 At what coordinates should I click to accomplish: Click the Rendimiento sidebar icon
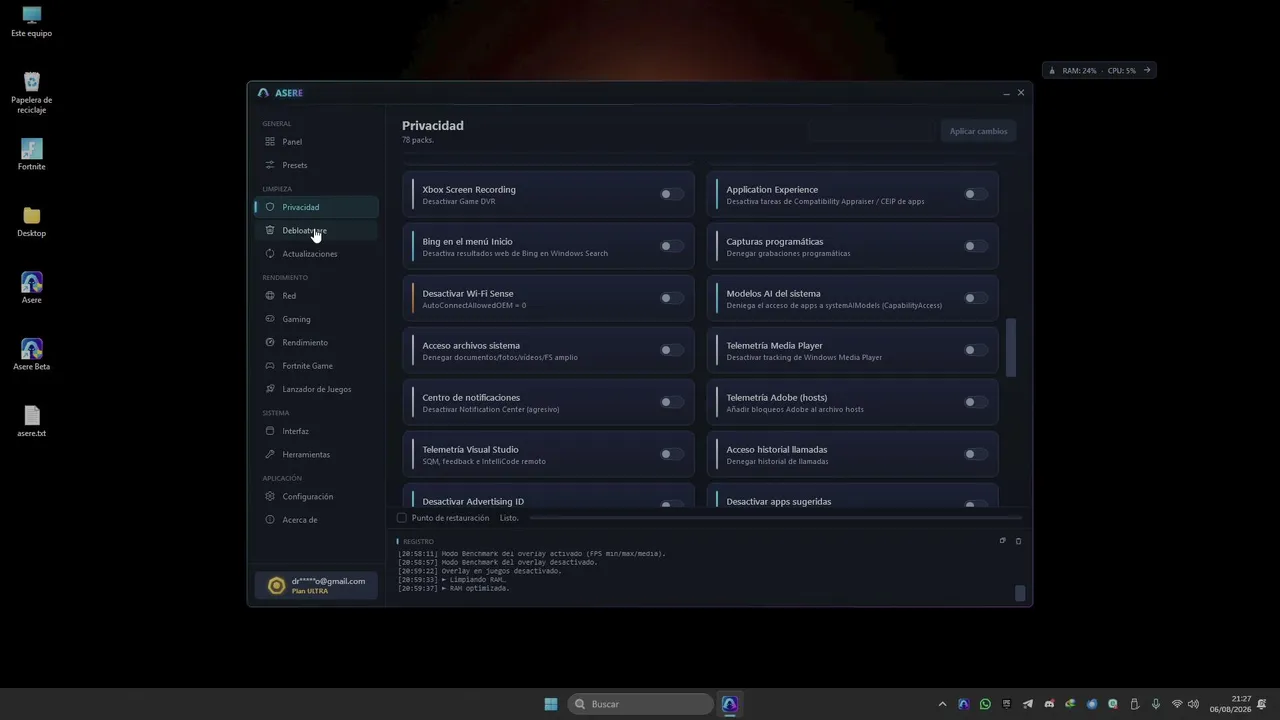click(270, 342)
